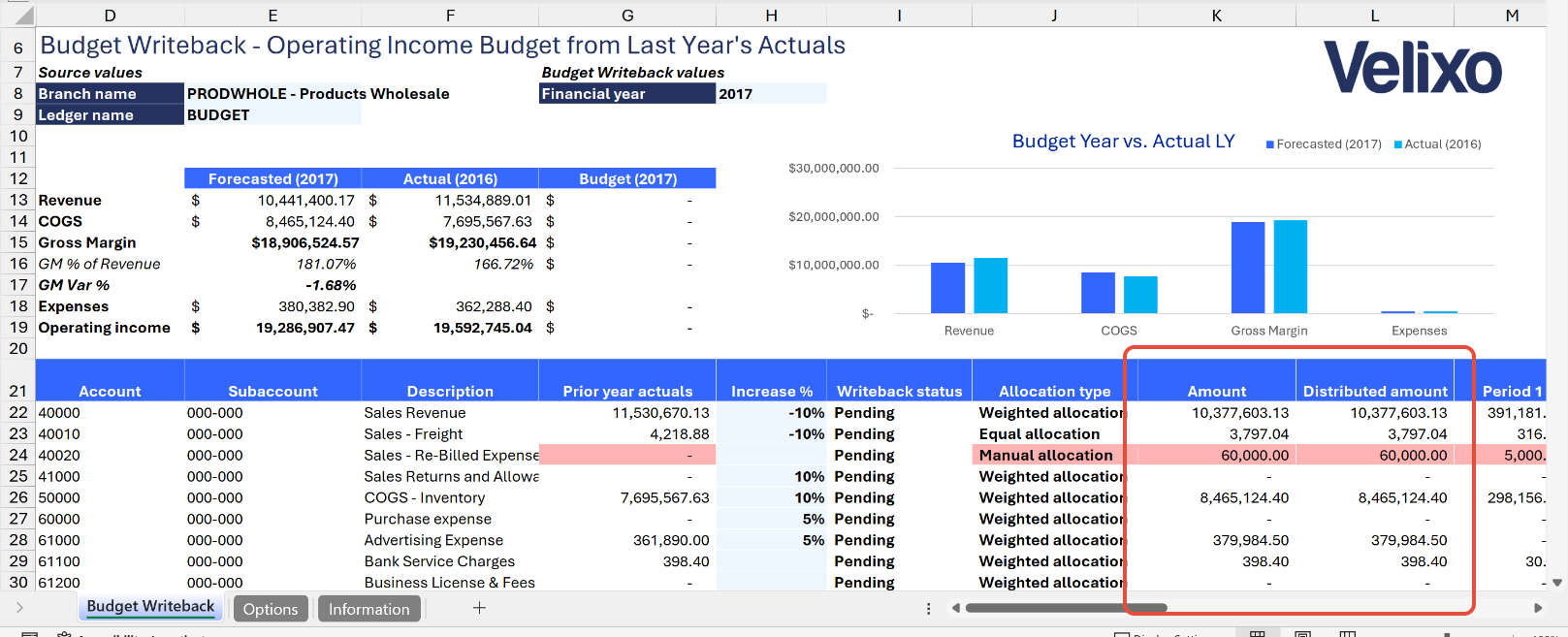Click the Financial year value 2017 cell
Screen dimensions: 1568x637
(771, 93)
